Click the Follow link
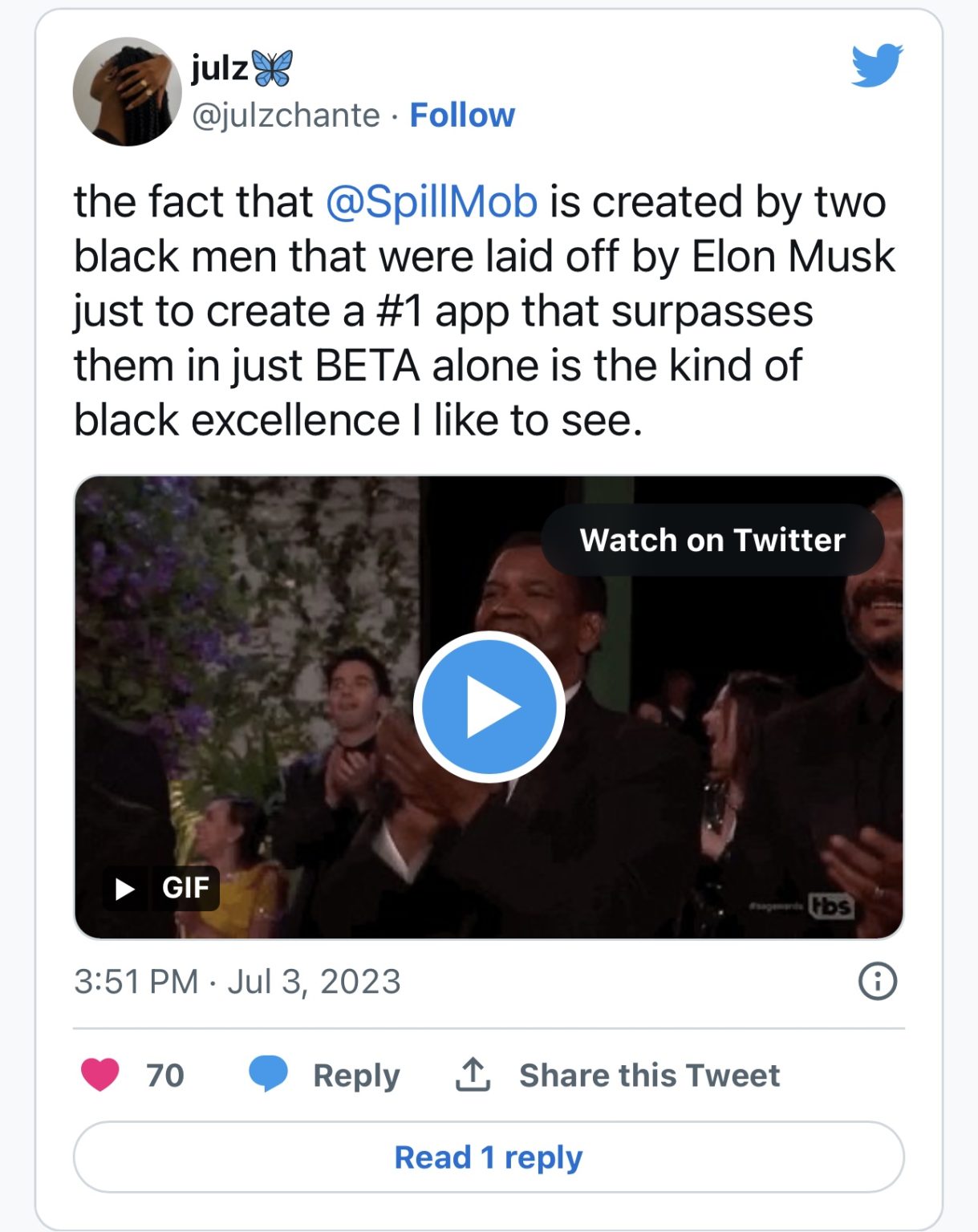Screen dimensions: 978x1232 462,115
